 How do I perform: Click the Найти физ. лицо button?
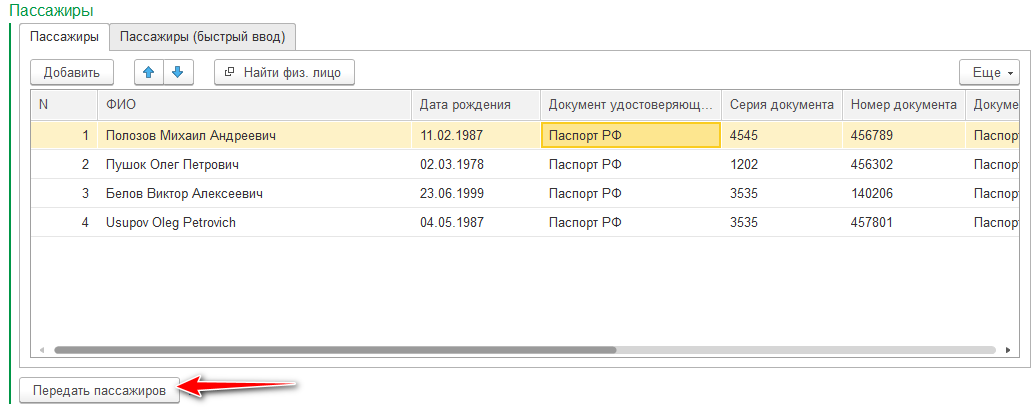[x=284, y=72]
